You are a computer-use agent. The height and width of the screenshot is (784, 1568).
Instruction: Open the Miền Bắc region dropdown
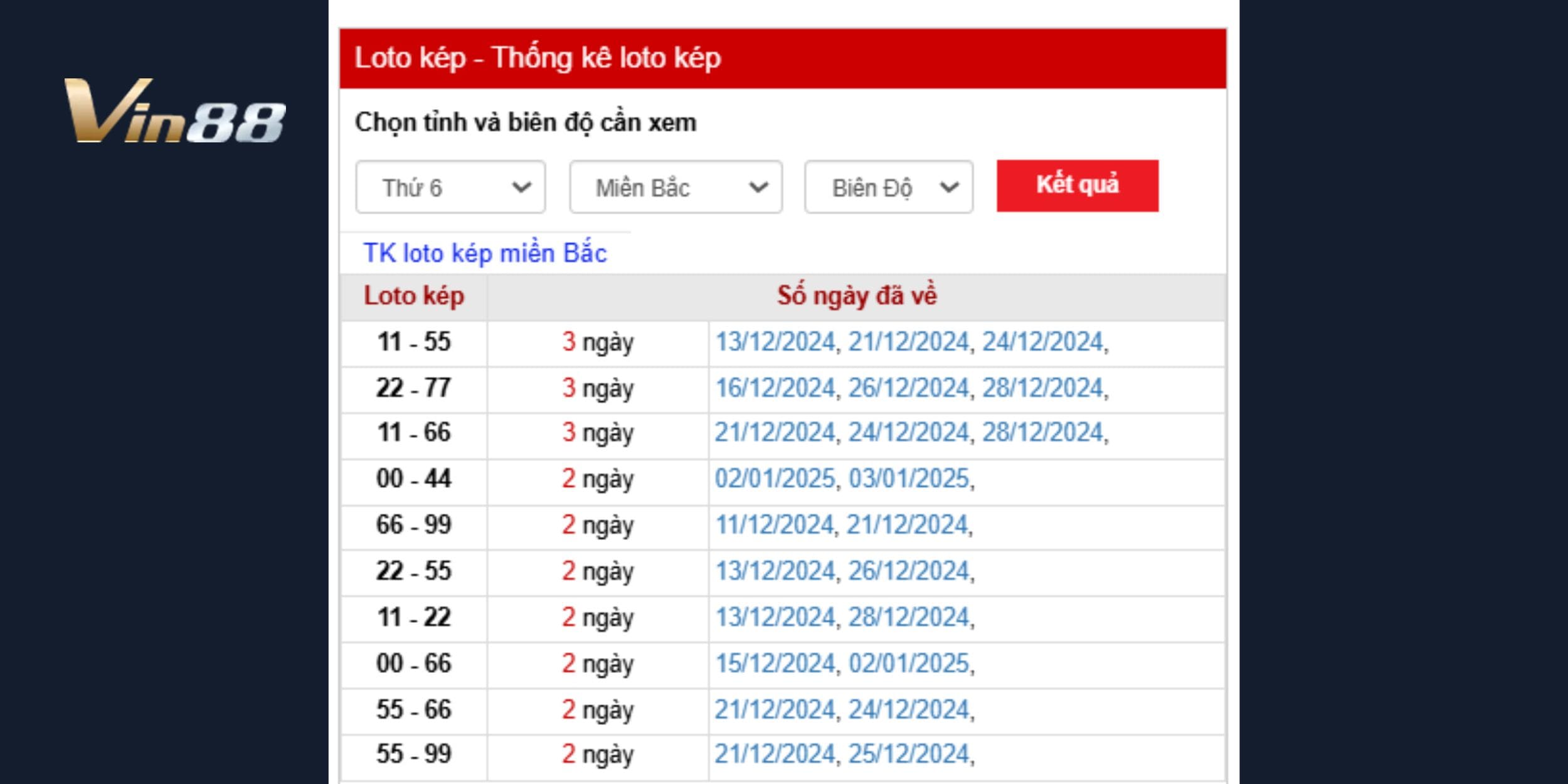pos(675,187)
